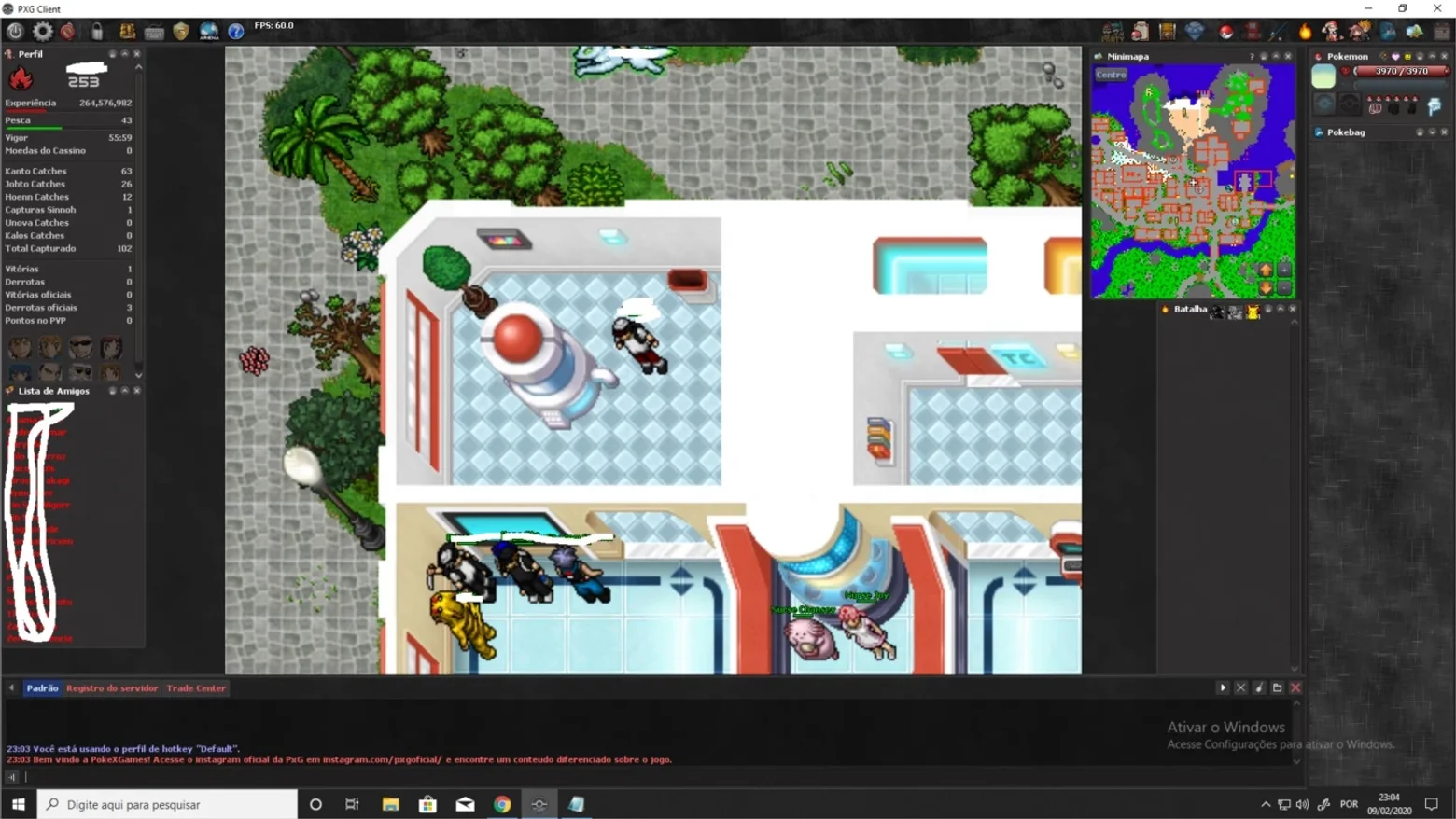Toggle the second grey filter icon in Batalha

pyautogui.click(x=1235, y=312)
